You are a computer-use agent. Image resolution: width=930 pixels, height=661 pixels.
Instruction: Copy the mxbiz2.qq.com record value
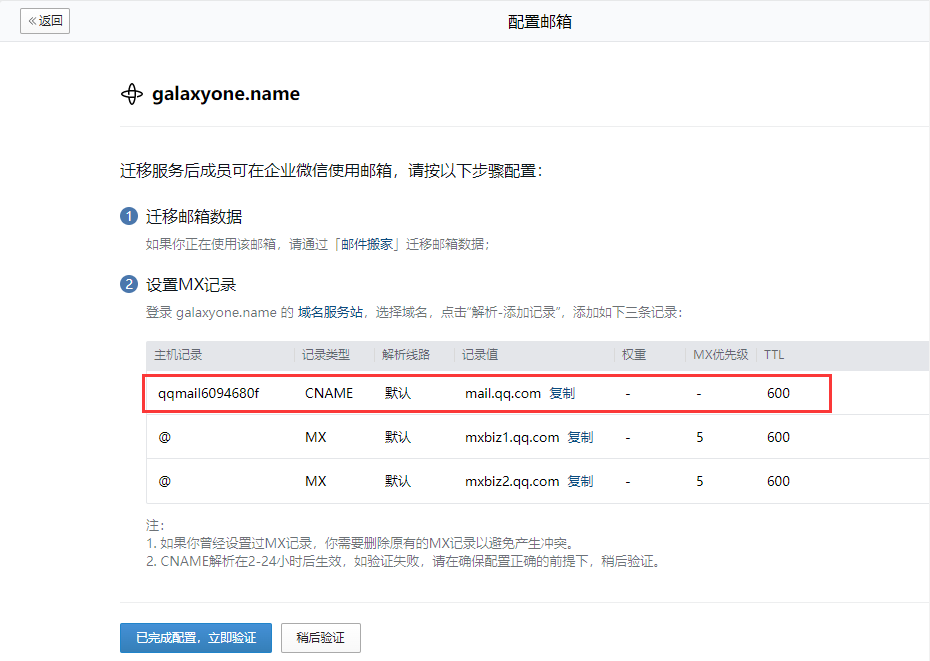[580, 481]
